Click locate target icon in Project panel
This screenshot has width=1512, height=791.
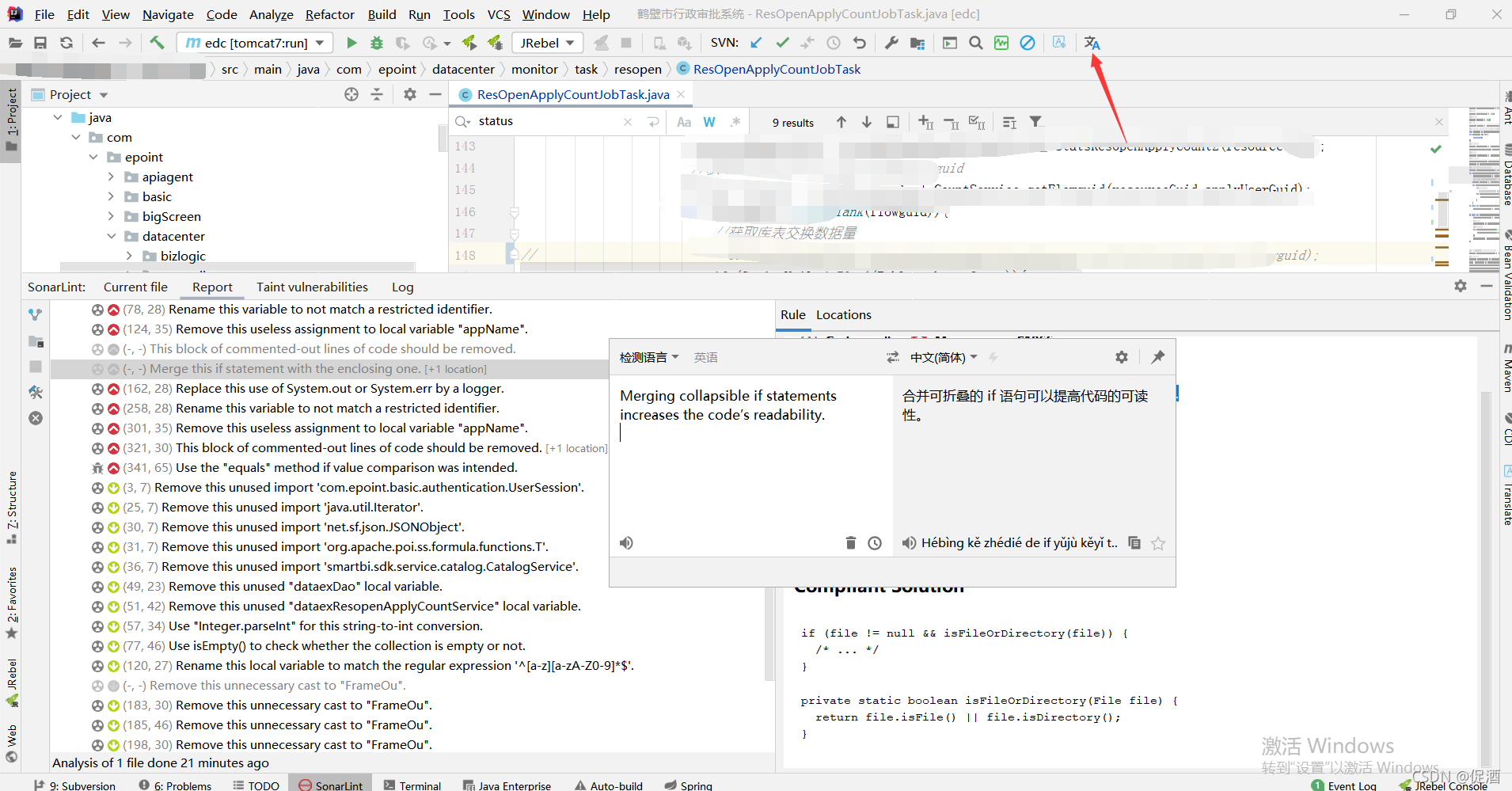point(351,94)
